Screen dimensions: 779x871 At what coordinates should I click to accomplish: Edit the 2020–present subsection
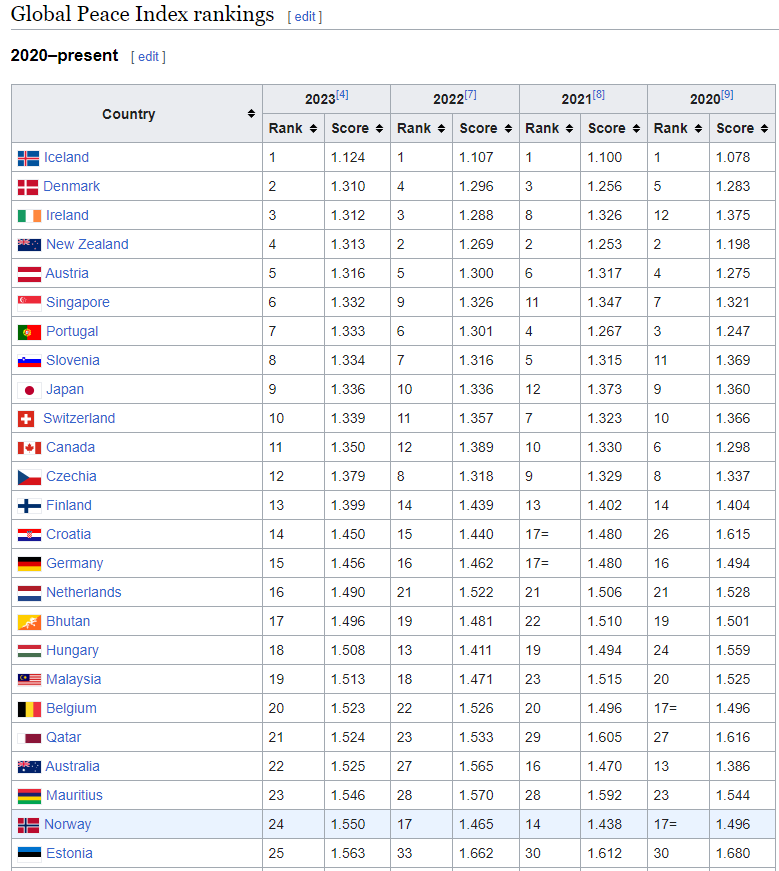pos(148,57)
